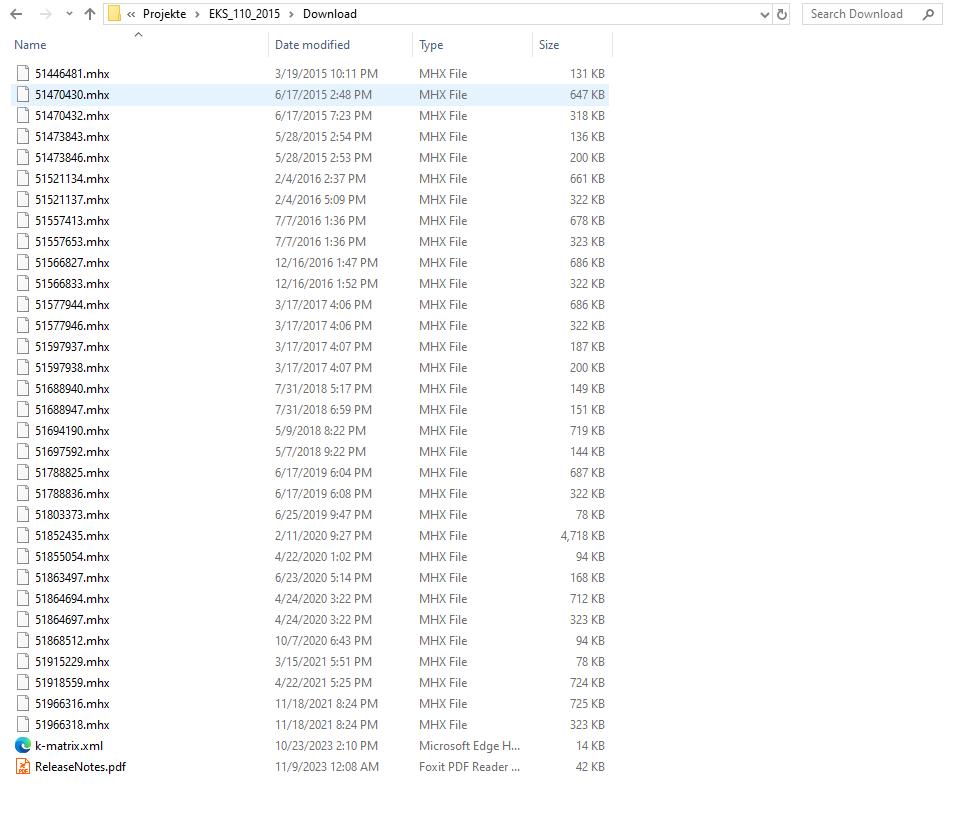
Task: Select the 51521134.mhx file
Action: [72, 179]
